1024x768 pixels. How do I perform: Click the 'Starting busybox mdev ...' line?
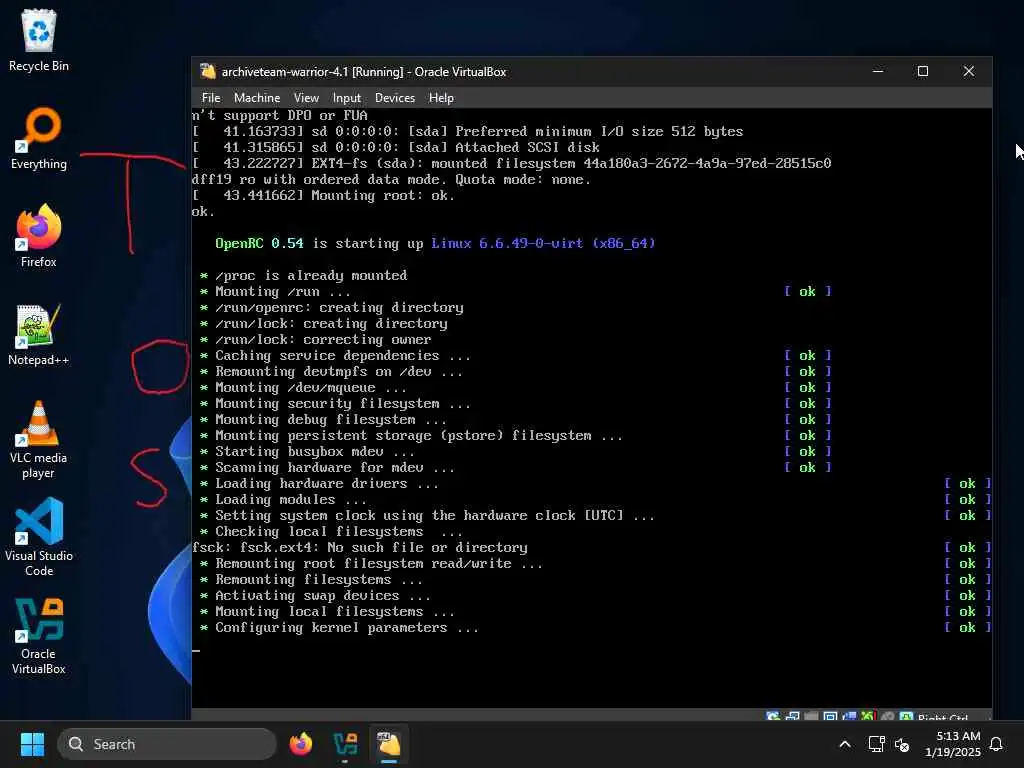click(314, 451)
